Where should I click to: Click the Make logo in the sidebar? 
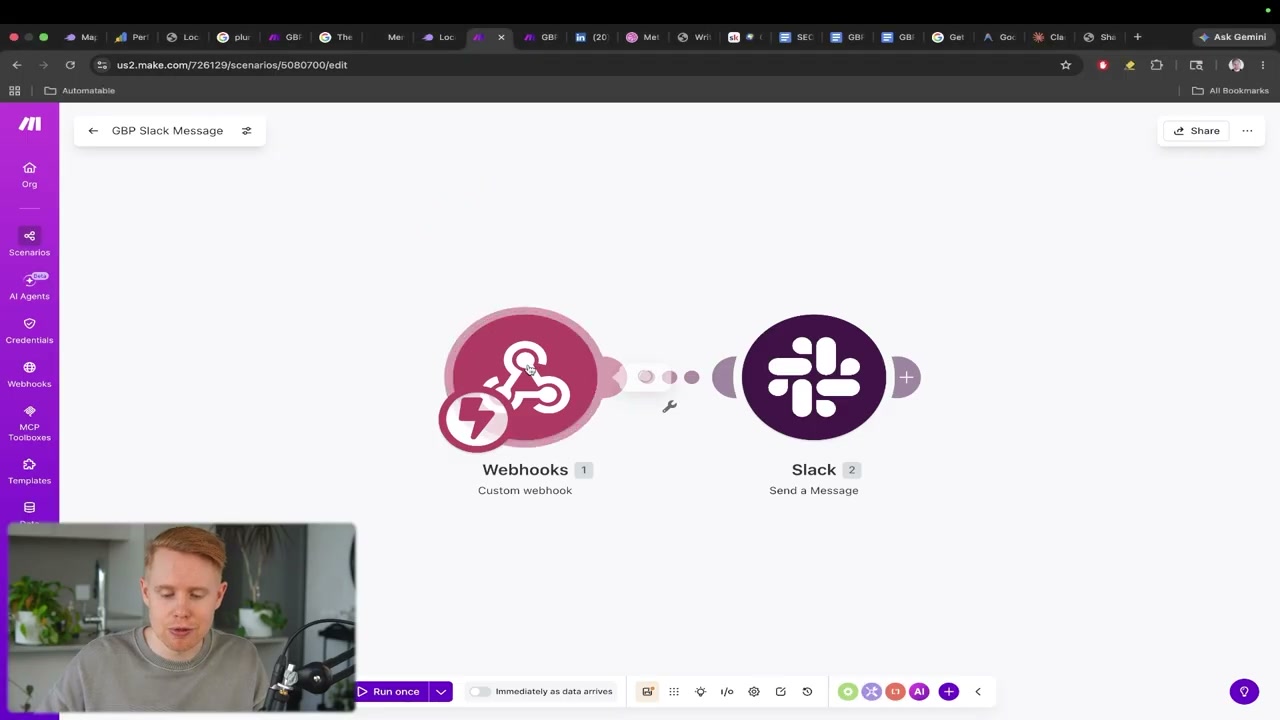tap(30, 124)
